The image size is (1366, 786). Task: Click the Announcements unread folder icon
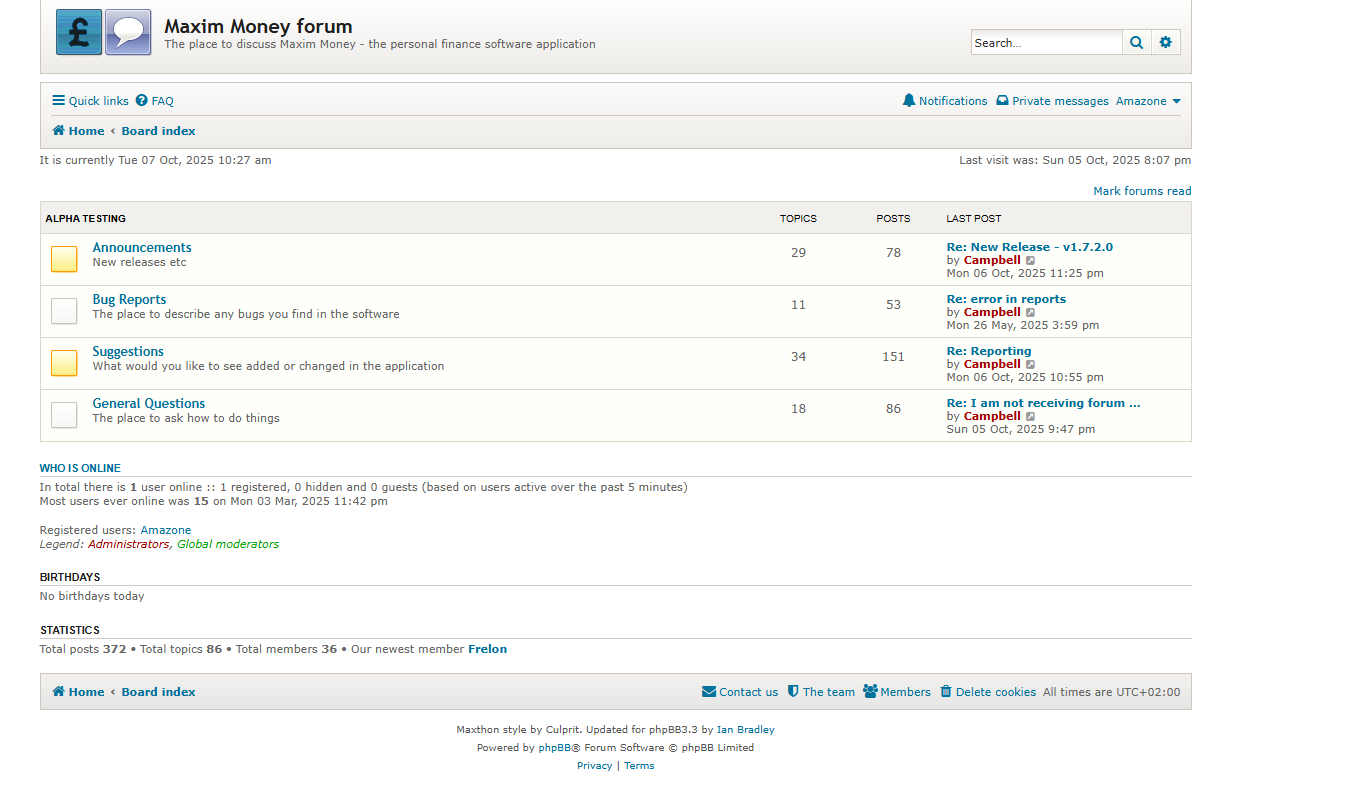64,259
